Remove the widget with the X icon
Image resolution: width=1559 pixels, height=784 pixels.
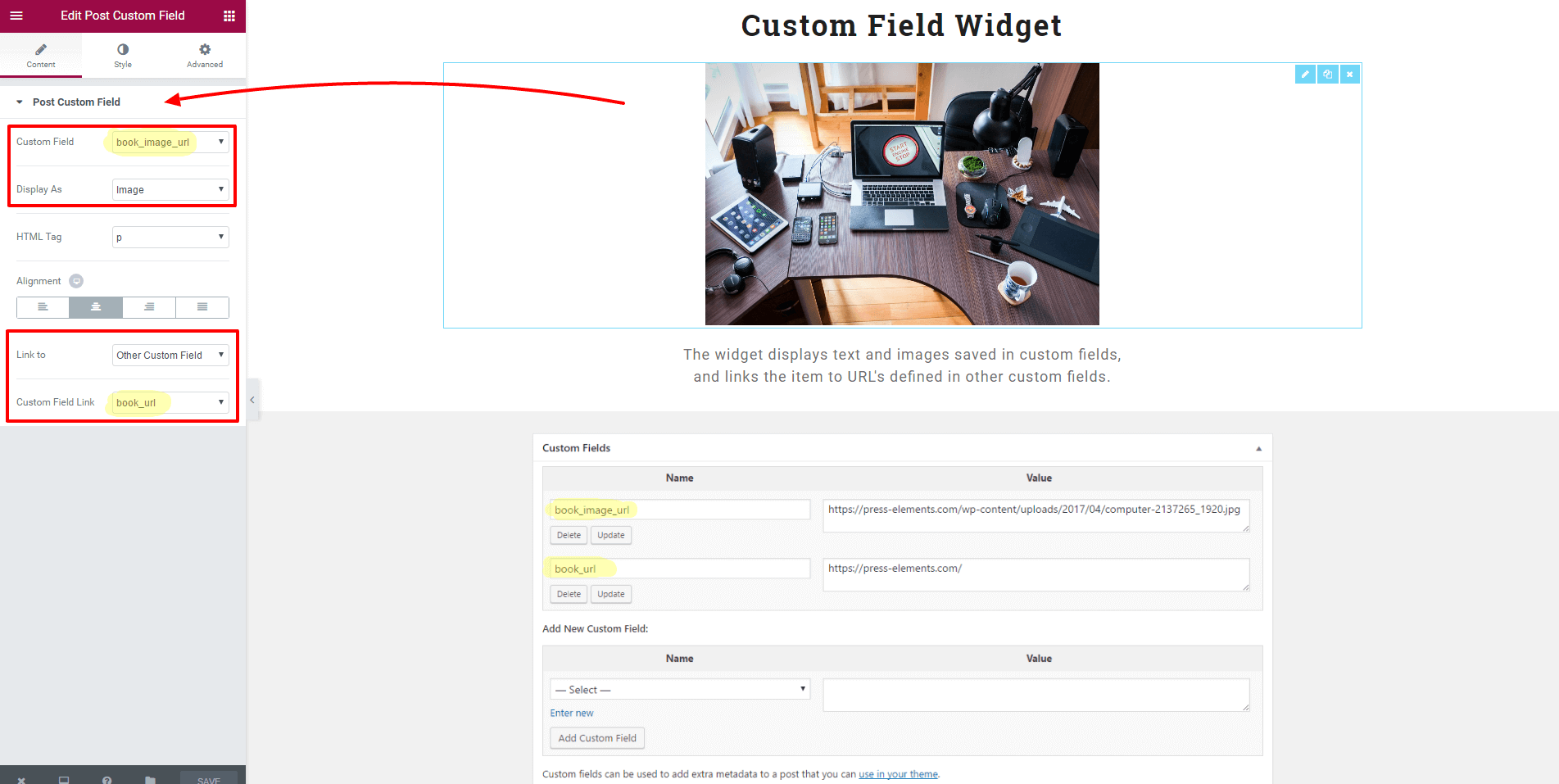(1349, 75)
